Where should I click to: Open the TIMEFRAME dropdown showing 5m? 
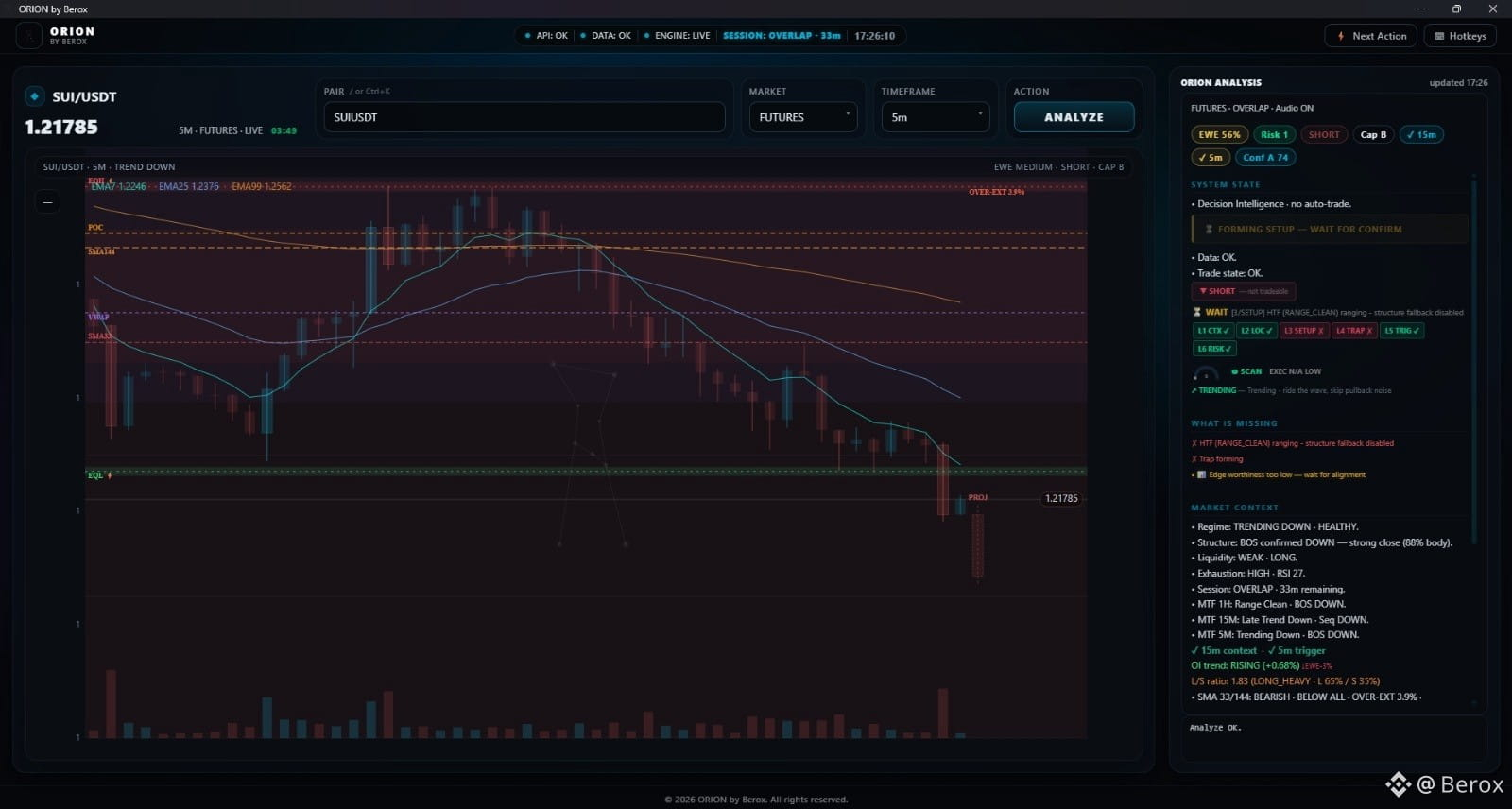936,117
